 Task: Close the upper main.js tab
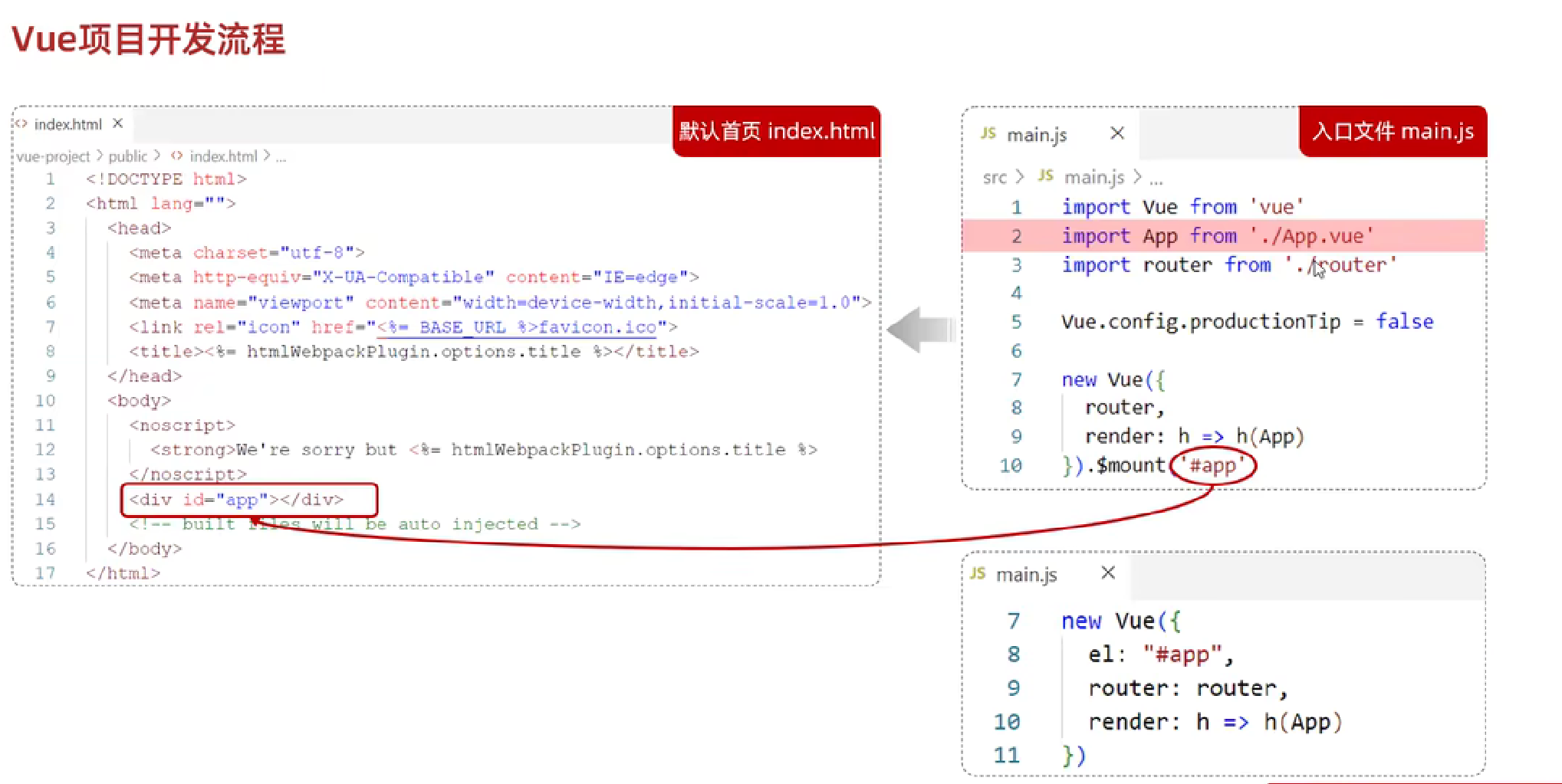click(1117, 133)
